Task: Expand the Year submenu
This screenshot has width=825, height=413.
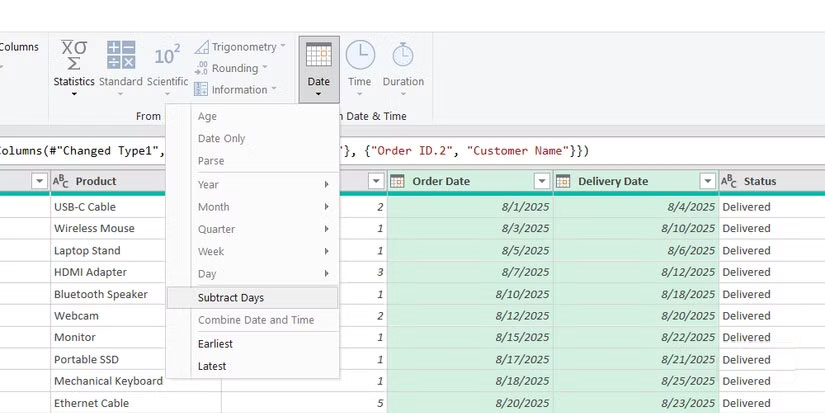Action: [264, 185]
